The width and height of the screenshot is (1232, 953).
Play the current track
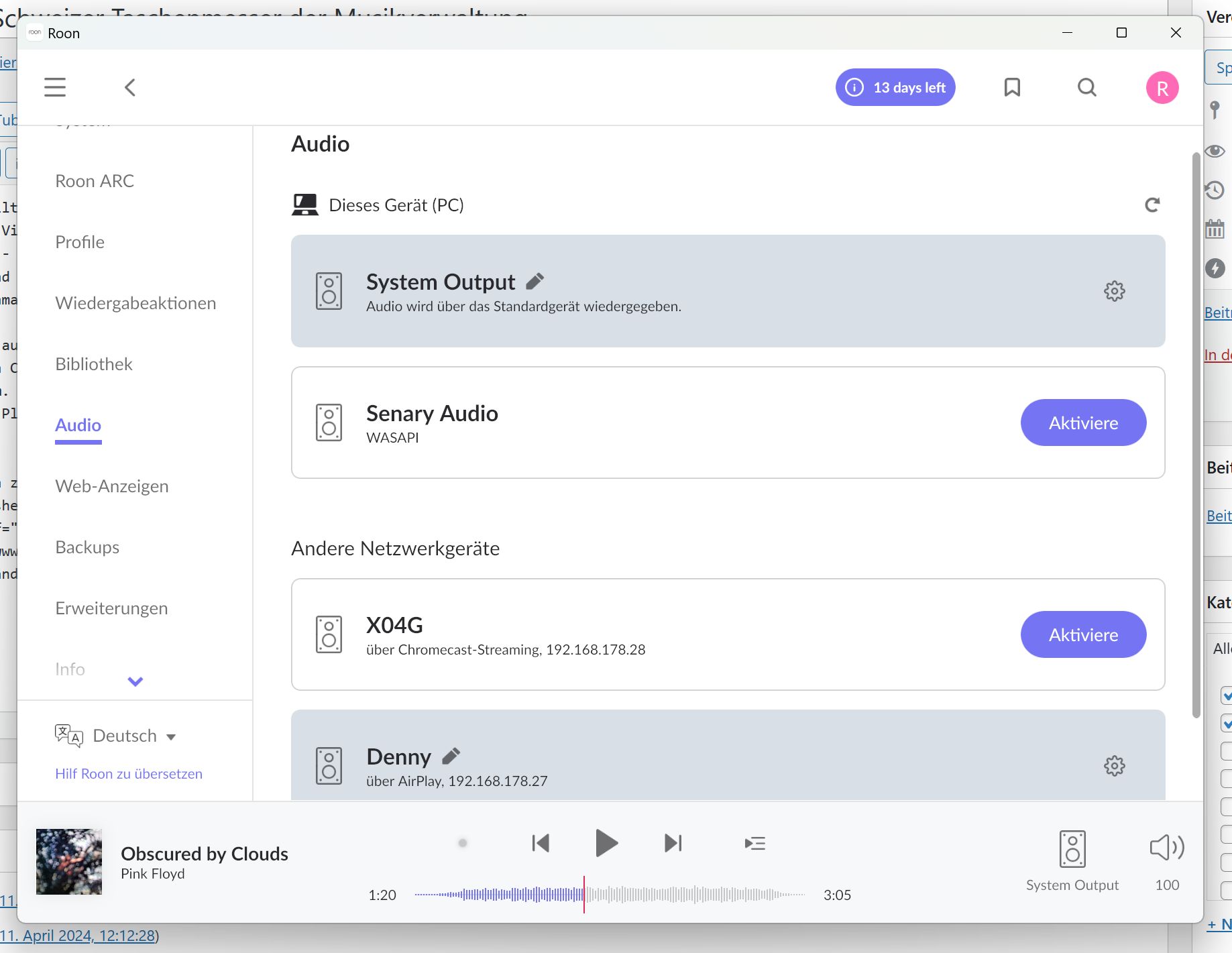[606, 843]
